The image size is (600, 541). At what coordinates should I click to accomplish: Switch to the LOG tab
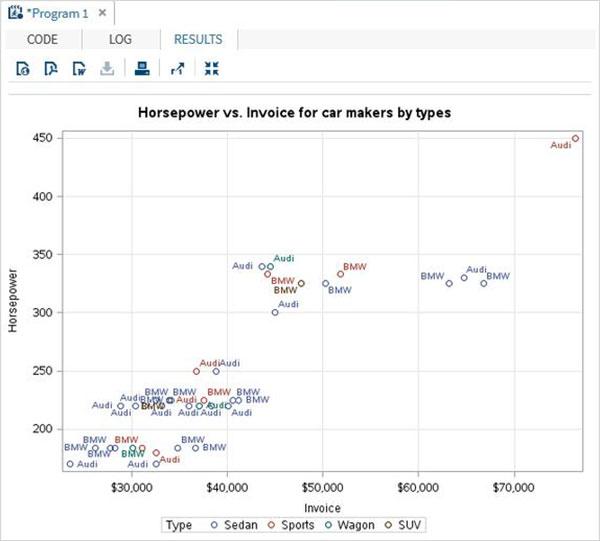(x=120, y=39)
